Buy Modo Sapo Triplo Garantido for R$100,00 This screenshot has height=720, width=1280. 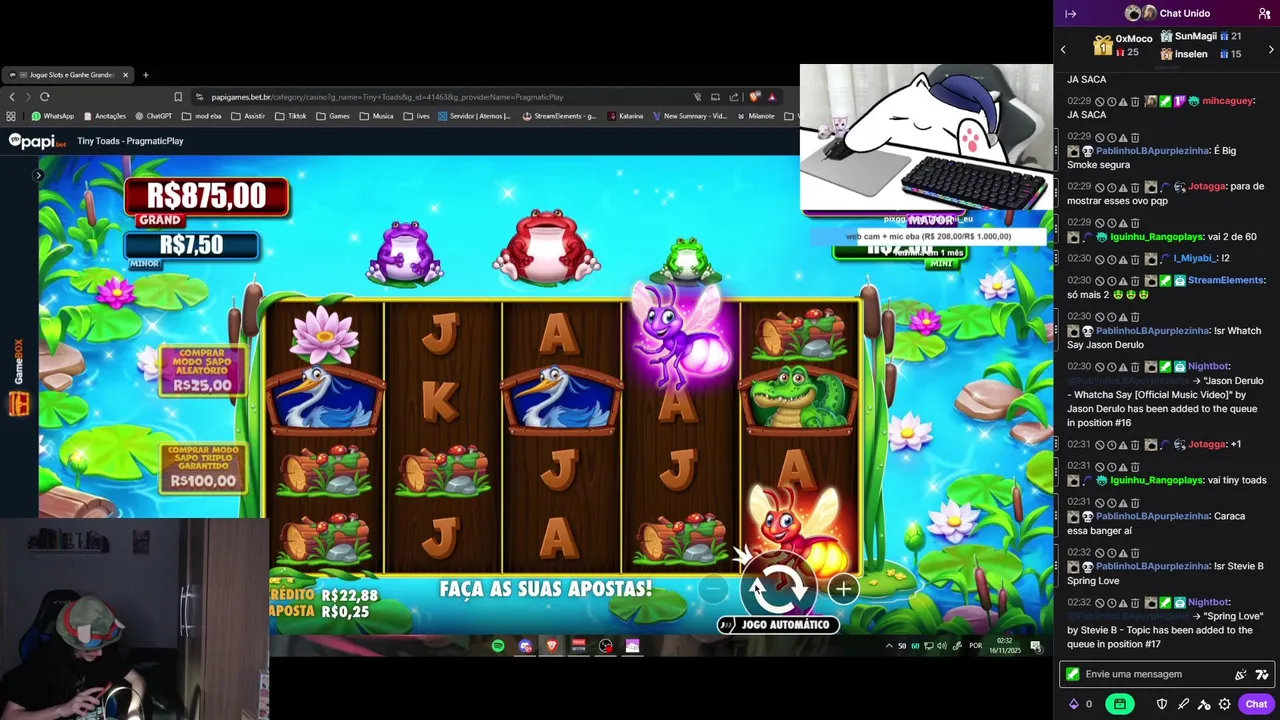pyautogui.click(x=203, y=468)
